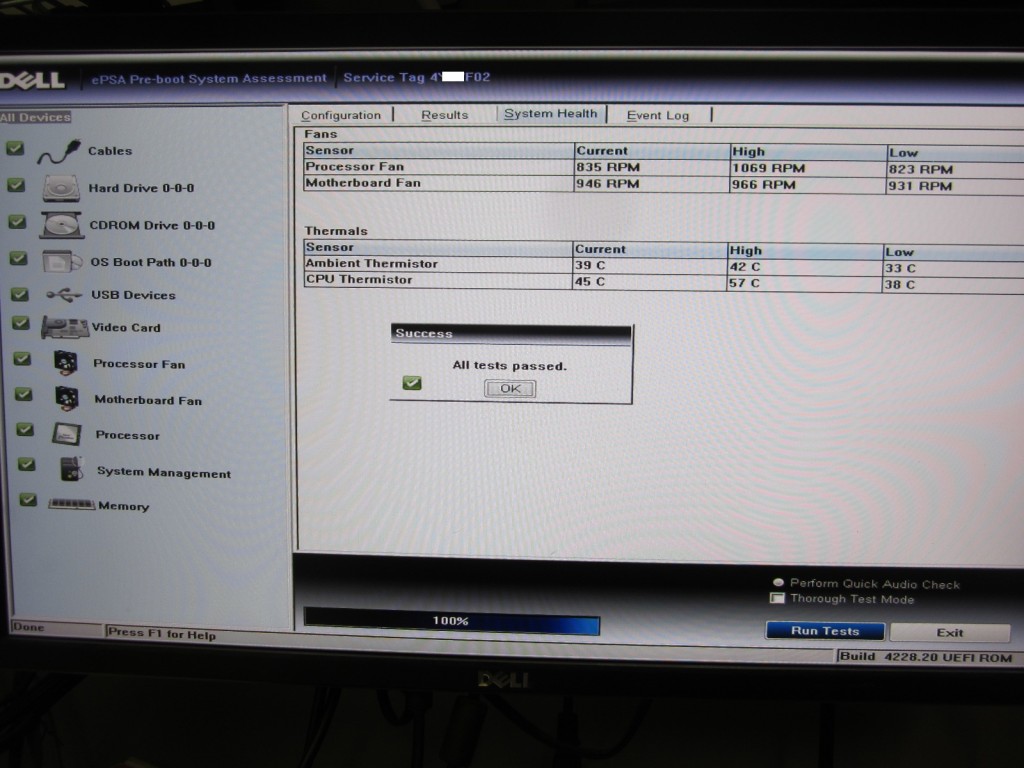Click the Cables device label
Image resolution: width=1024 pixels, height=768 pixels.
(x=110, y=151)
